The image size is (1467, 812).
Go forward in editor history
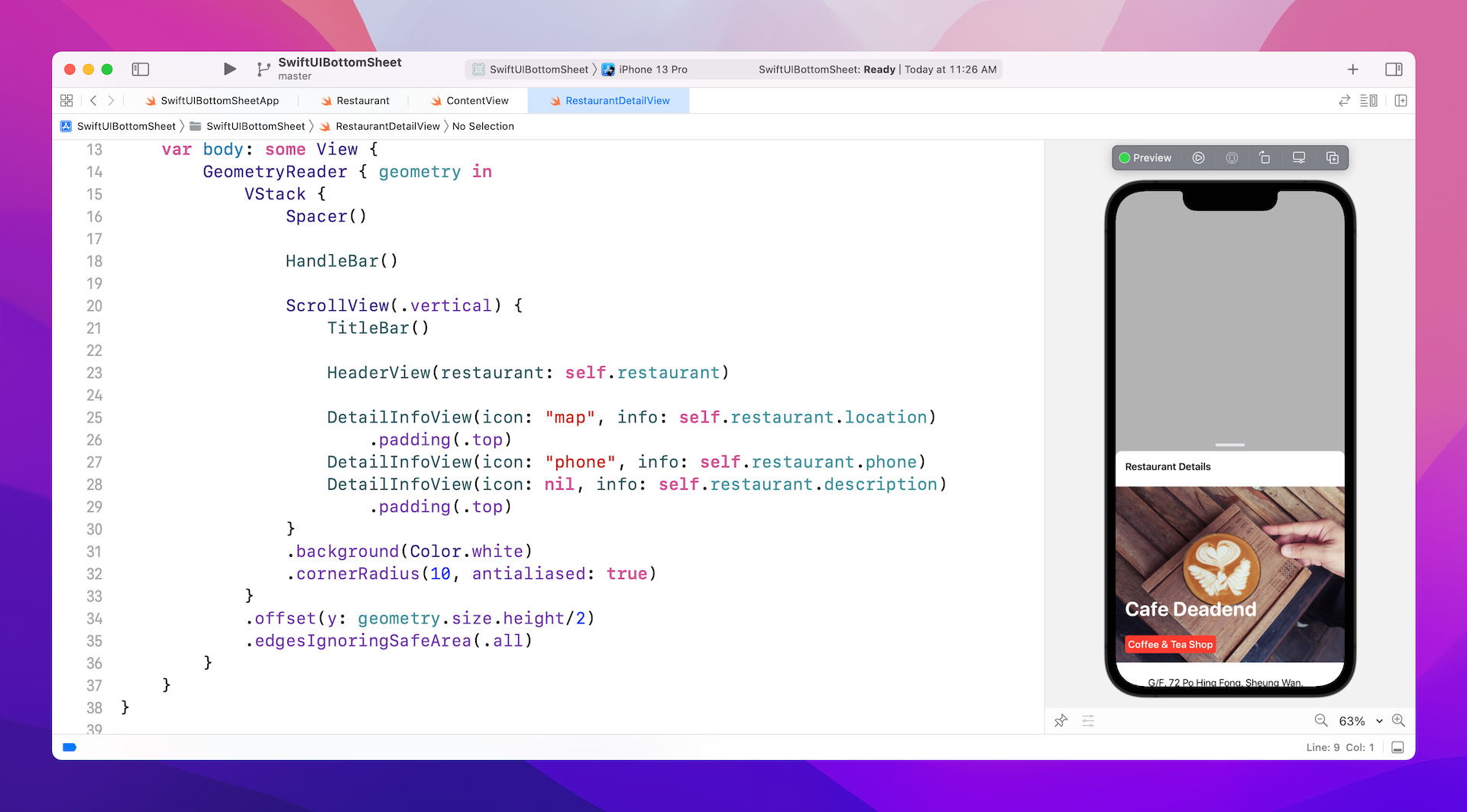coord(111,101)
